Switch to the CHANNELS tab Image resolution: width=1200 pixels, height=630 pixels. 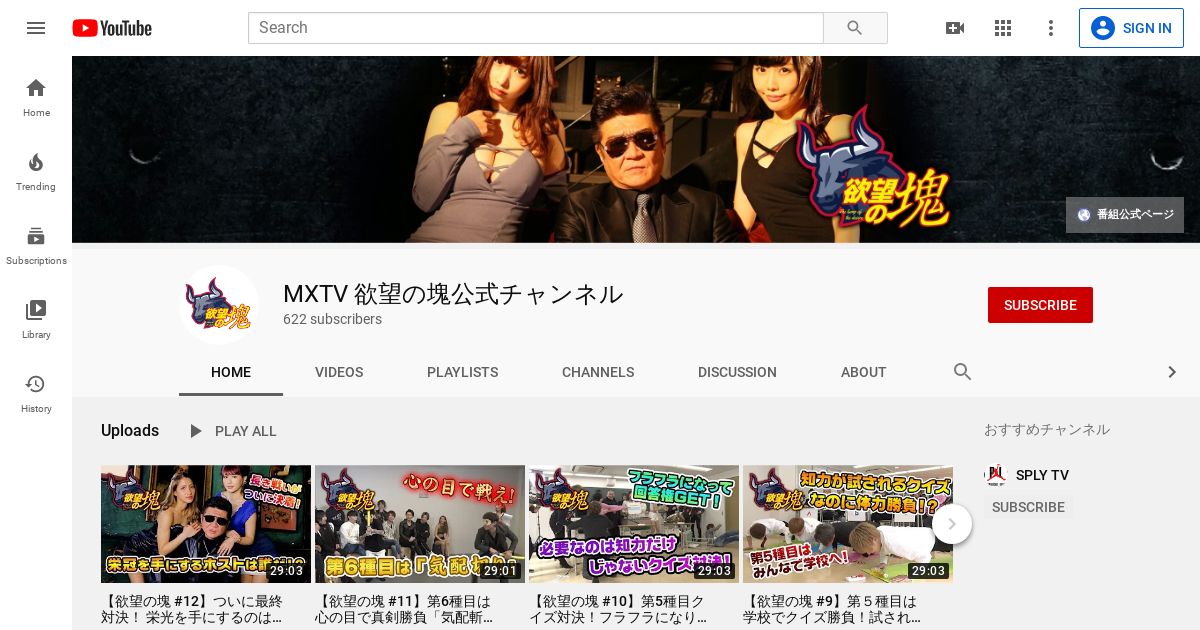(598, 372)
